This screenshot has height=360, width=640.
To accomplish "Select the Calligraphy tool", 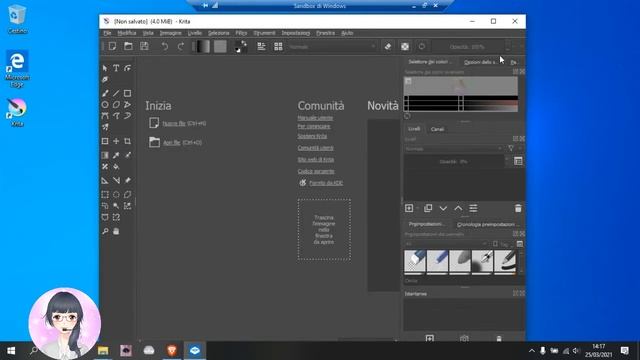I will coord(105,79).
